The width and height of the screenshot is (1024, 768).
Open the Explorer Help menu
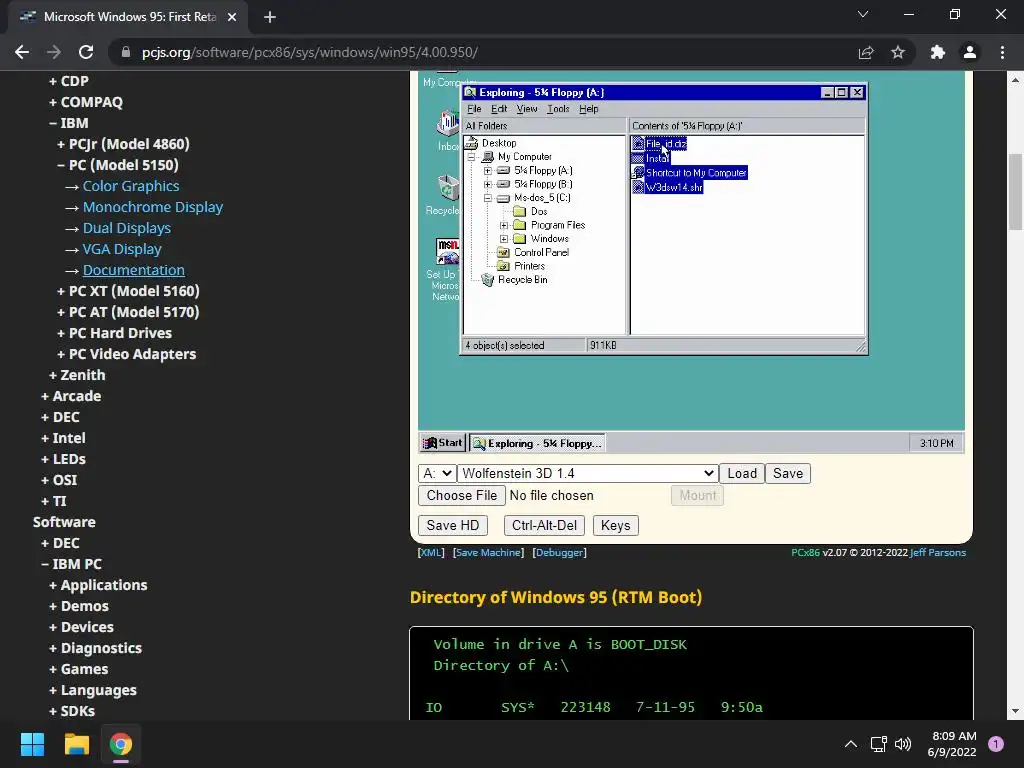point(588,109)
